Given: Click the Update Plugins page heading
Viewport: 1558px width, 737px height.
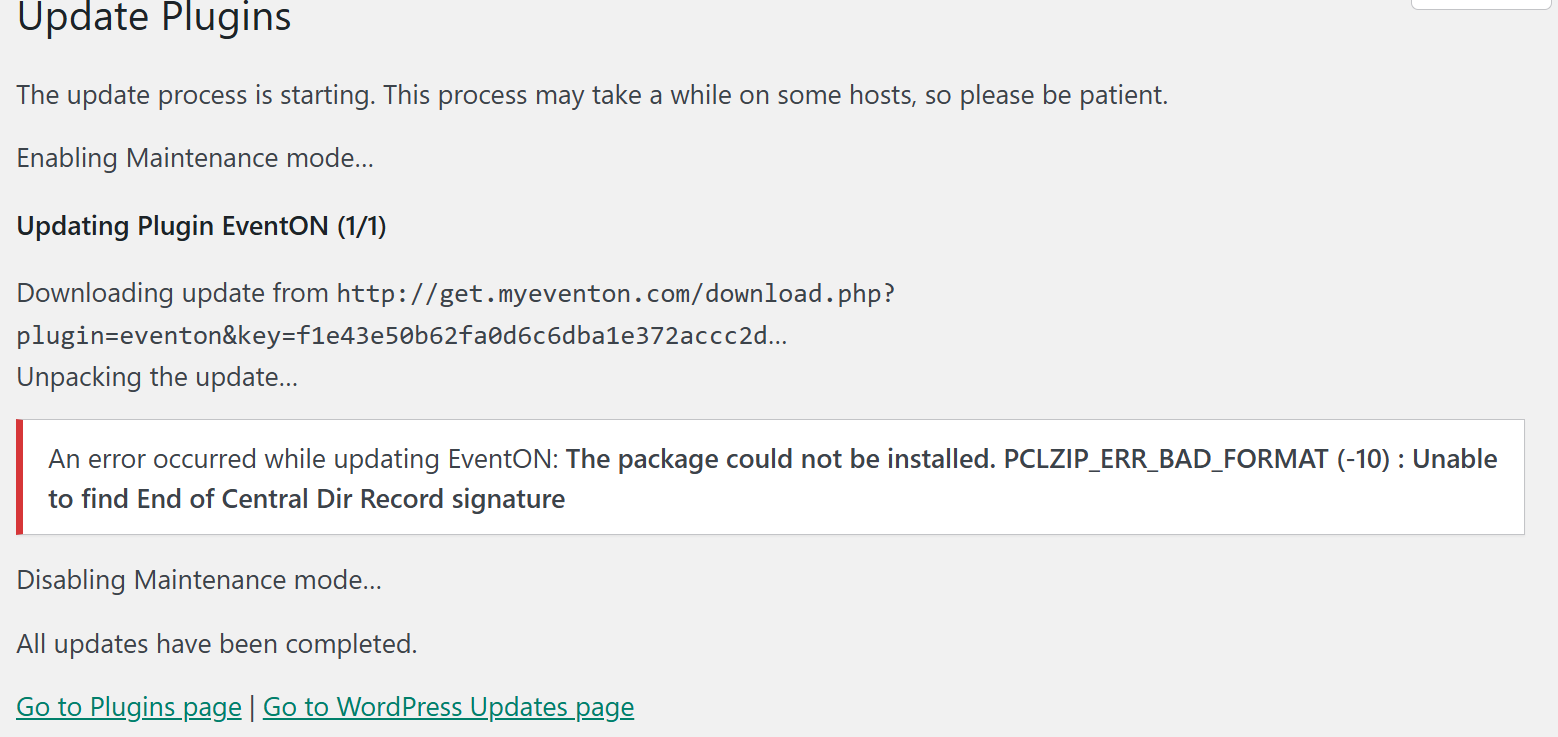Looking at the screenshot, I should 154,17.
